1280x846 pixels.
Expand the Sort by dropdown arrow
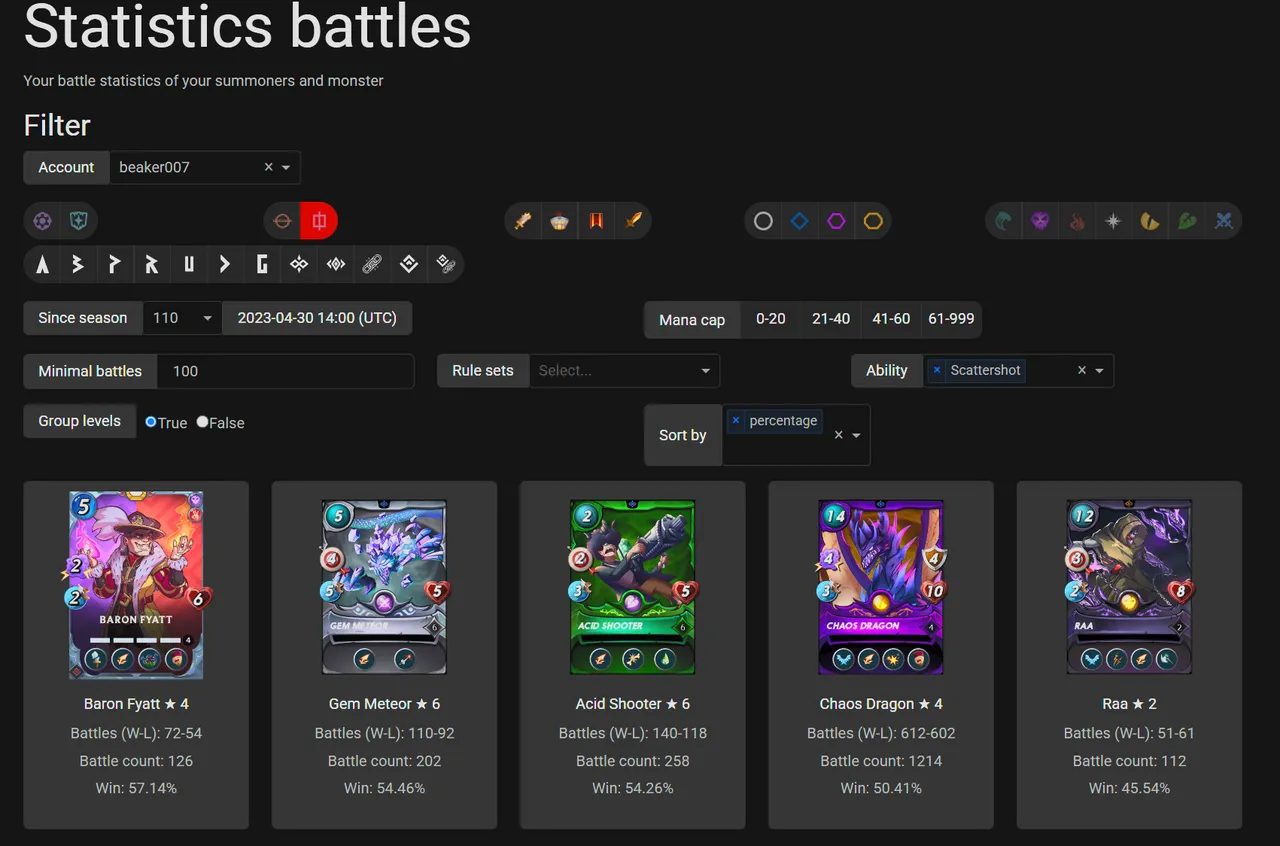(x=857, y=435)
